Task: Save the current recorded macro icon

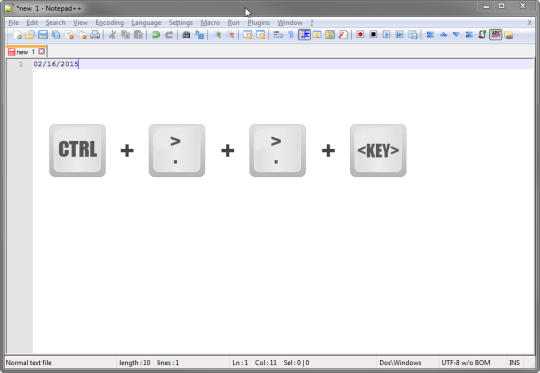Action: 413,35
